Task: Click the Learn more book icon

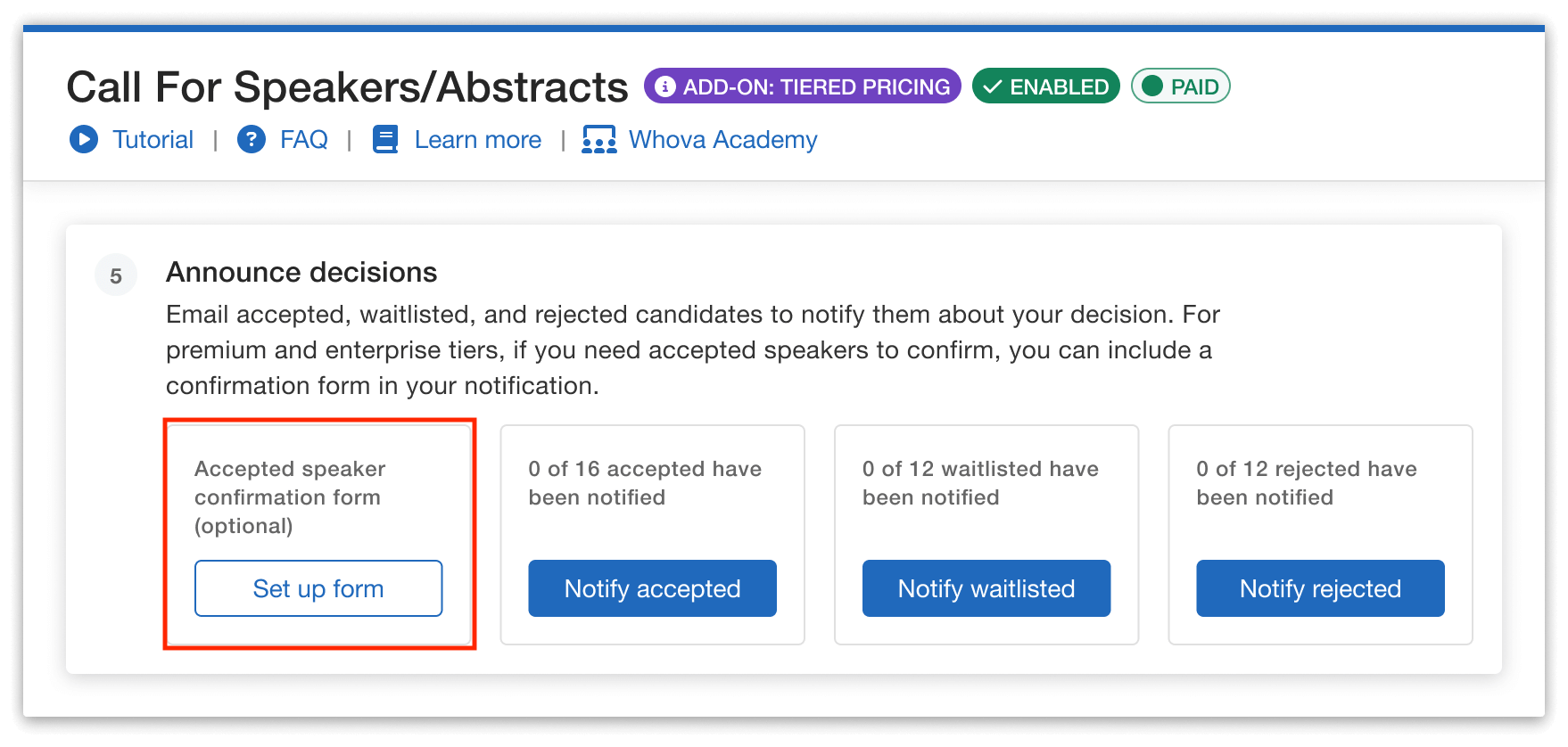Action: [384, 140]
